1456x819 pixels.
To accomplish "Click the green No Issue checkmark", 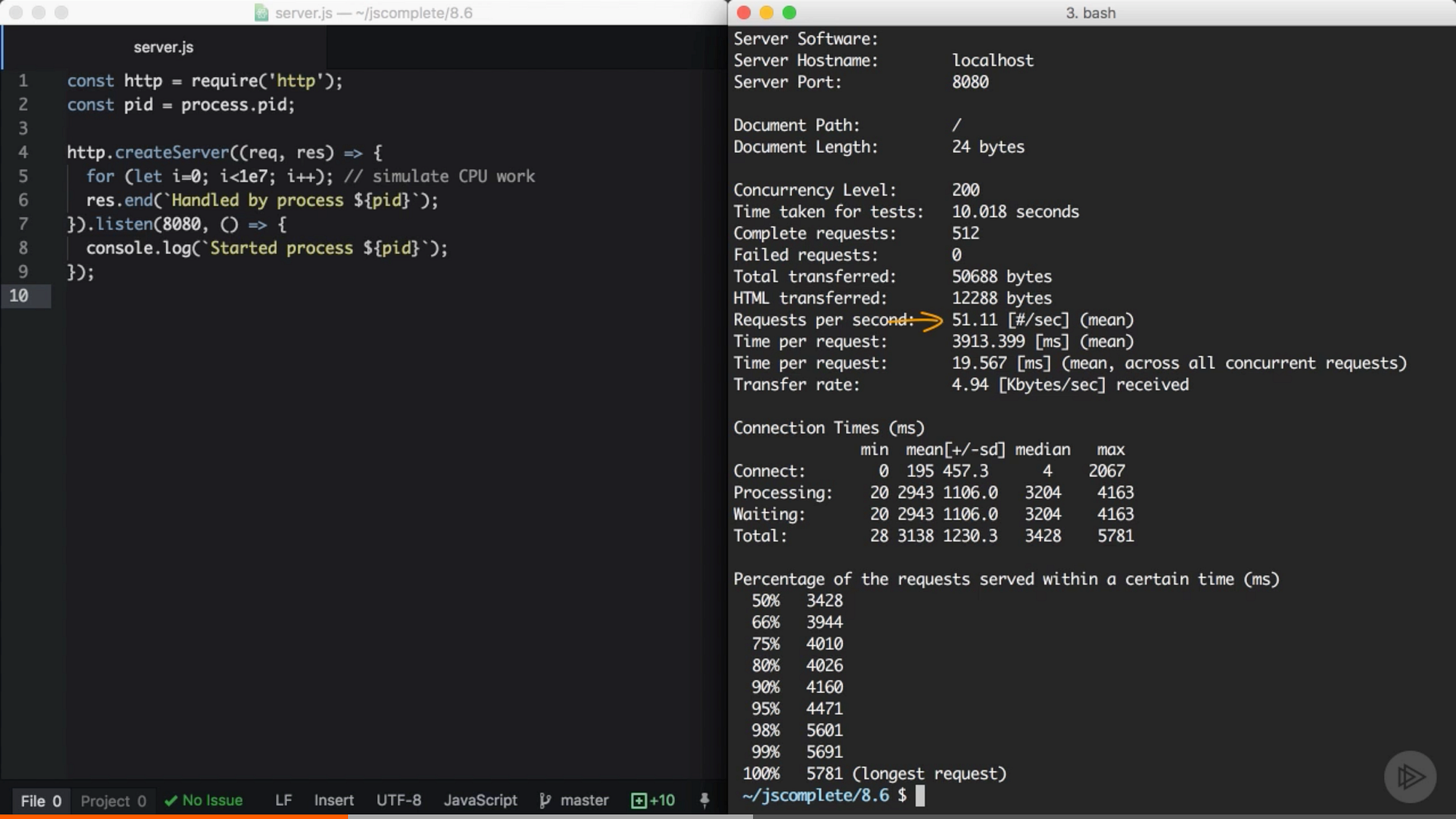I will [171, 801].
